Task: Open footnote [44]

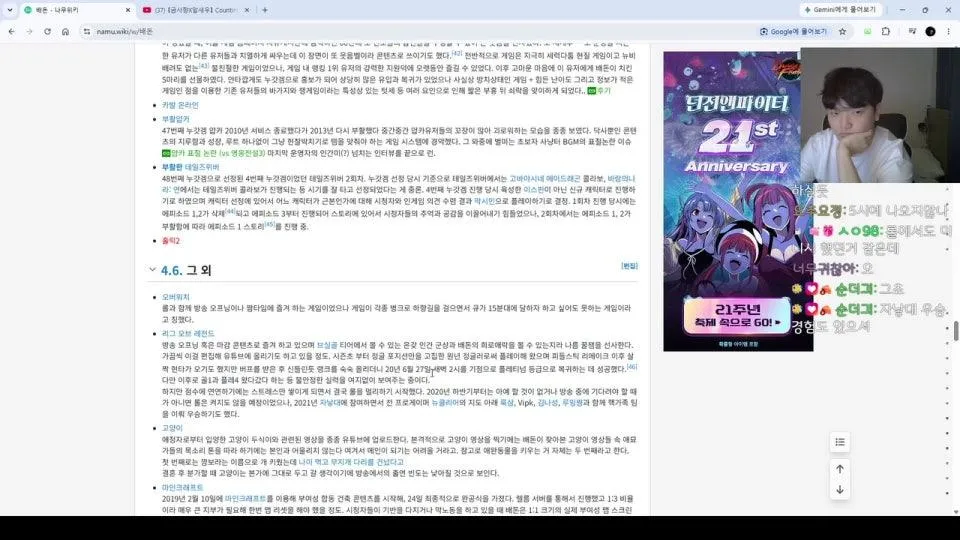Action: pos(230,211)
